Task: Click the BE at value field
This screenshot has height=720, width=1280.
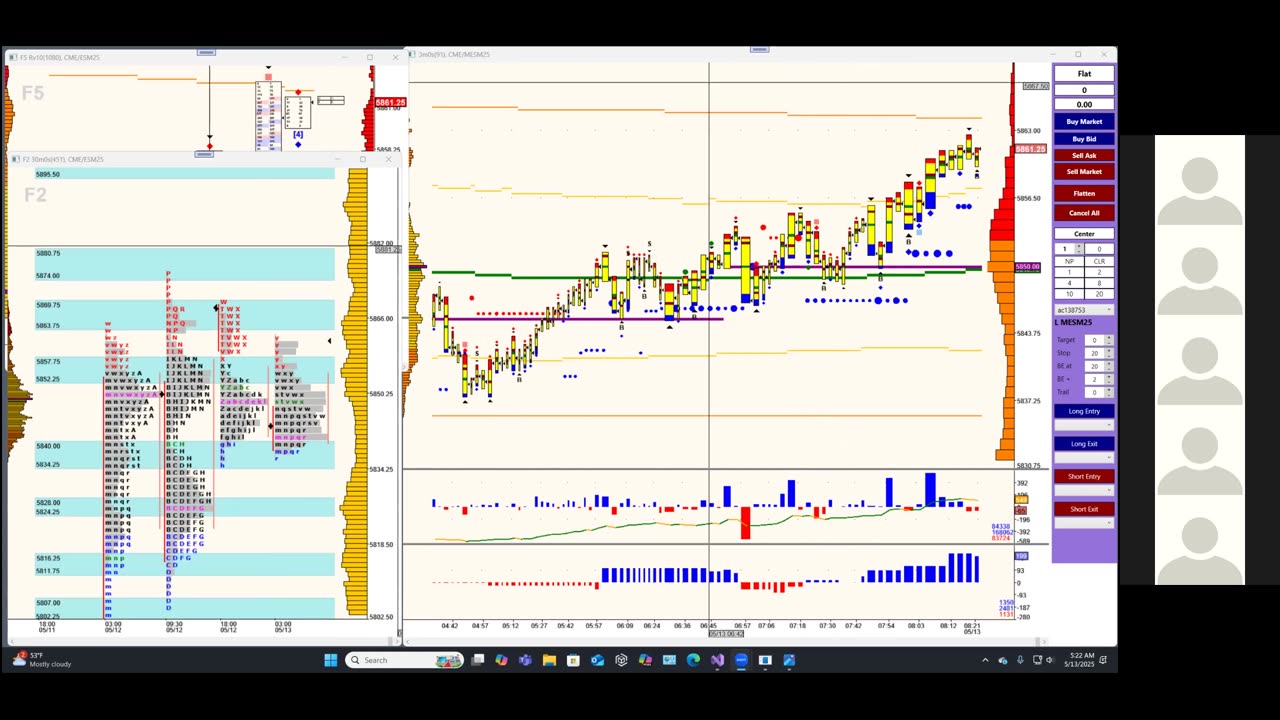Action: [x=1094, y=366]
